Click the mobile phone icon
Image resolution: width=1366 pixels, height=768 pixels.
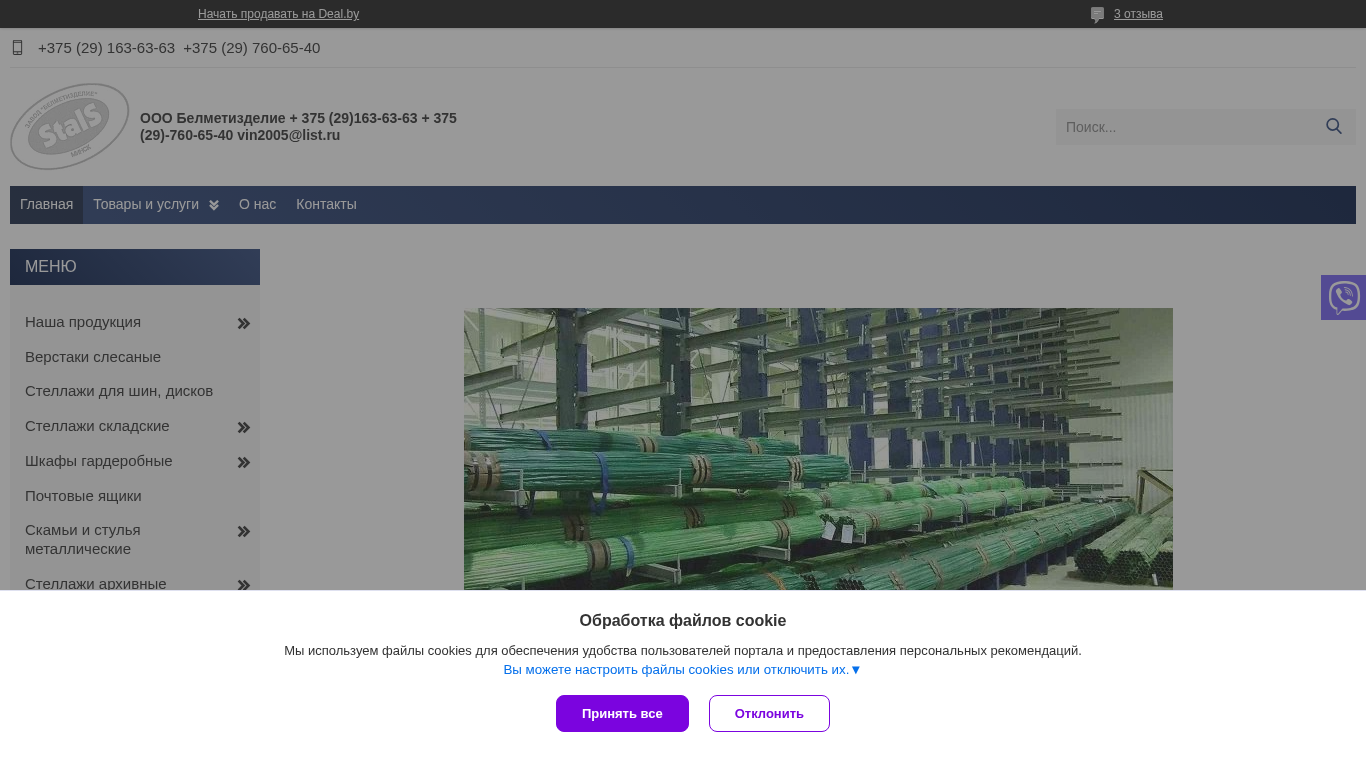pos(17,48)
